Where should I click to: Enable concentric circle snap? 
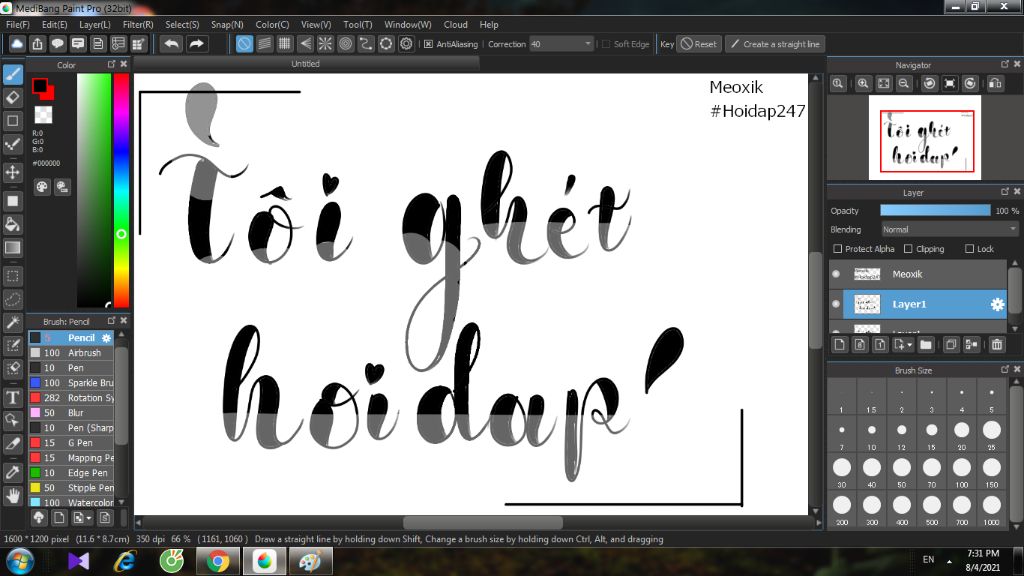point(345,44)
